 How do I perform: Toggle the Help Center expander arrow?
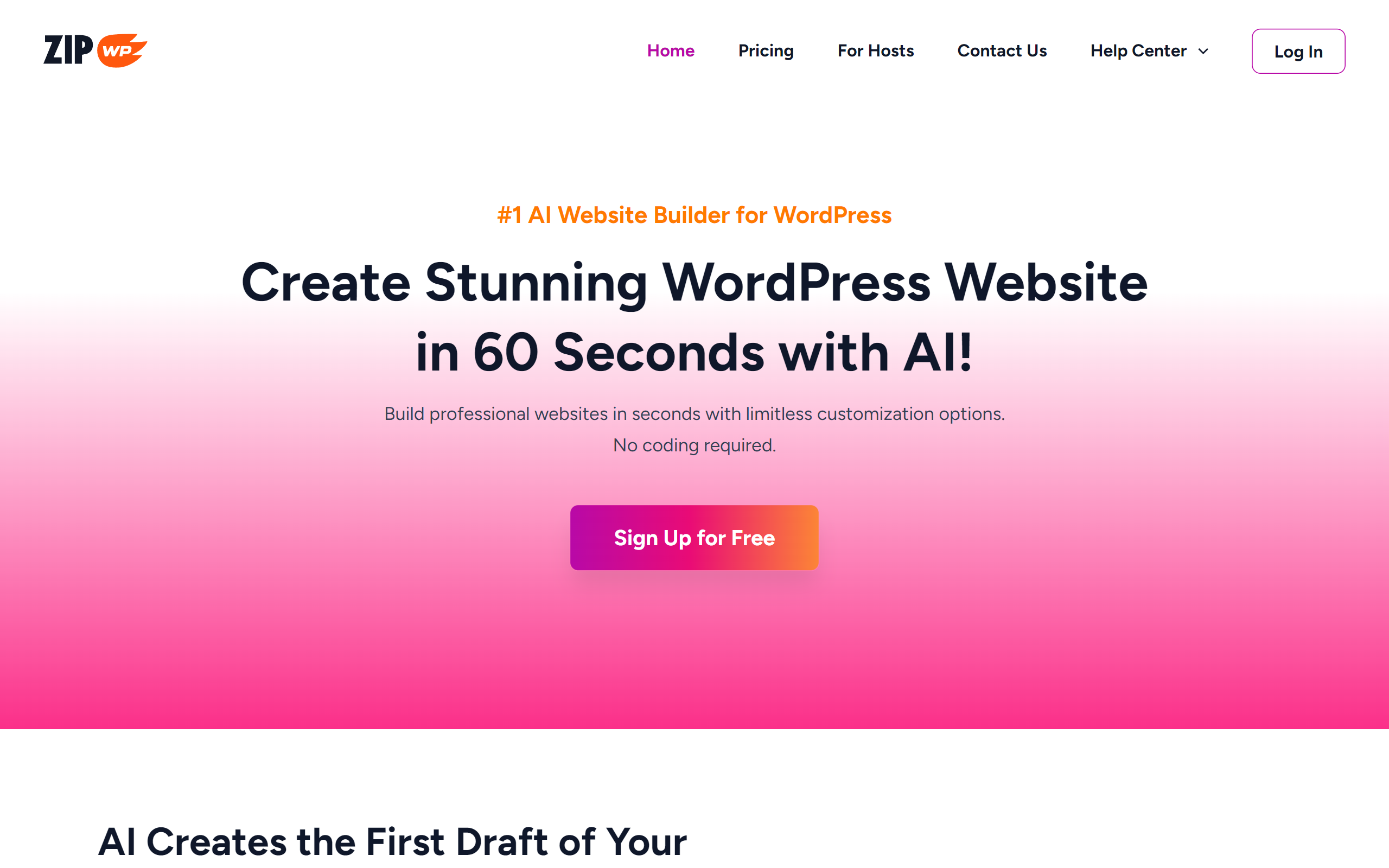(x=1205, y=51)
